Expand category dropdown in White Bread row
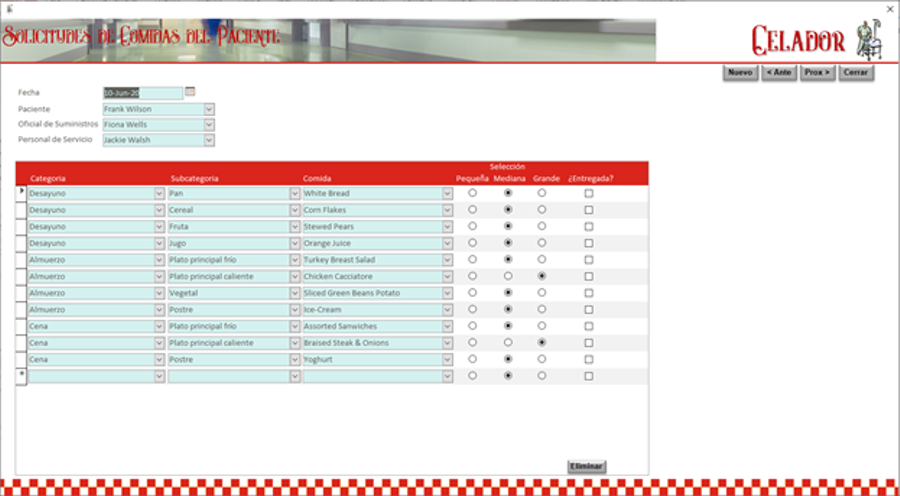The width and height of the screenshot is (900, 496). click(160, 194)
